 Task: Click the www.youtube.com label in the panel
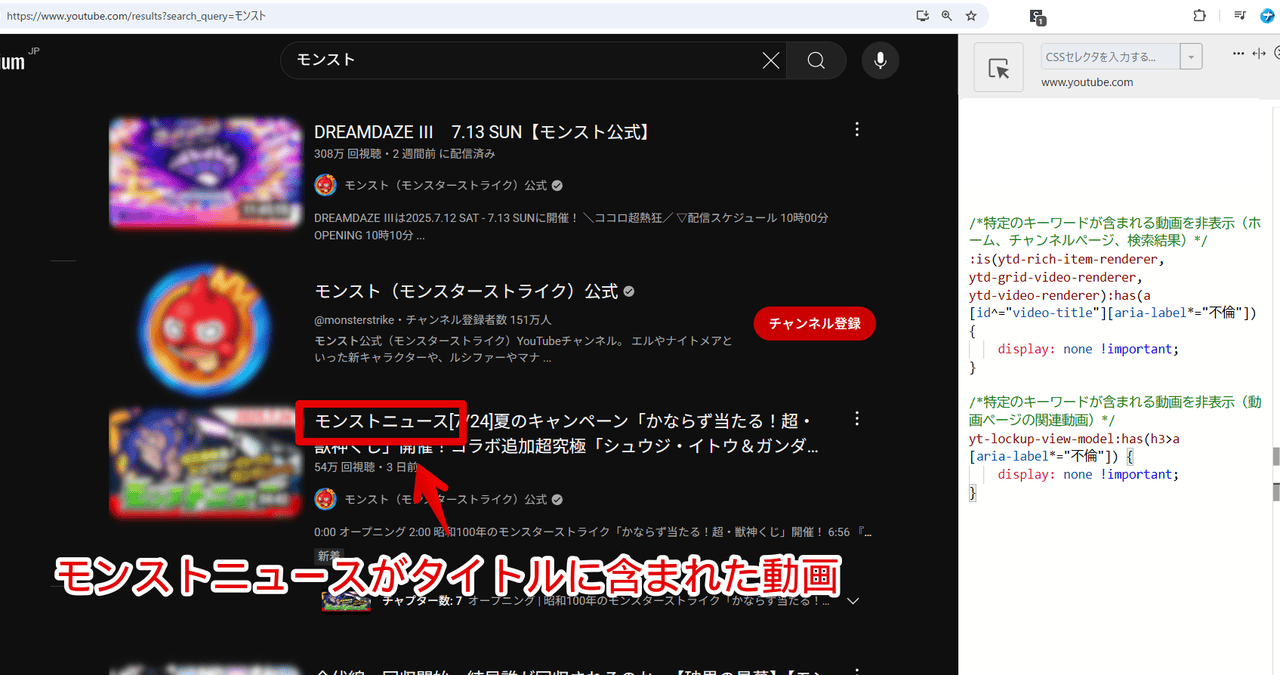click(x=1087, y=83)
